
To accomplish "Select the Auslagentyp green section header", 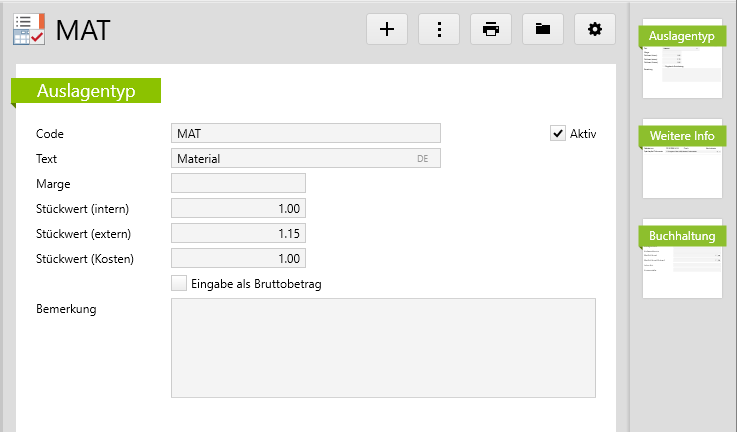I will coord(86,91).
